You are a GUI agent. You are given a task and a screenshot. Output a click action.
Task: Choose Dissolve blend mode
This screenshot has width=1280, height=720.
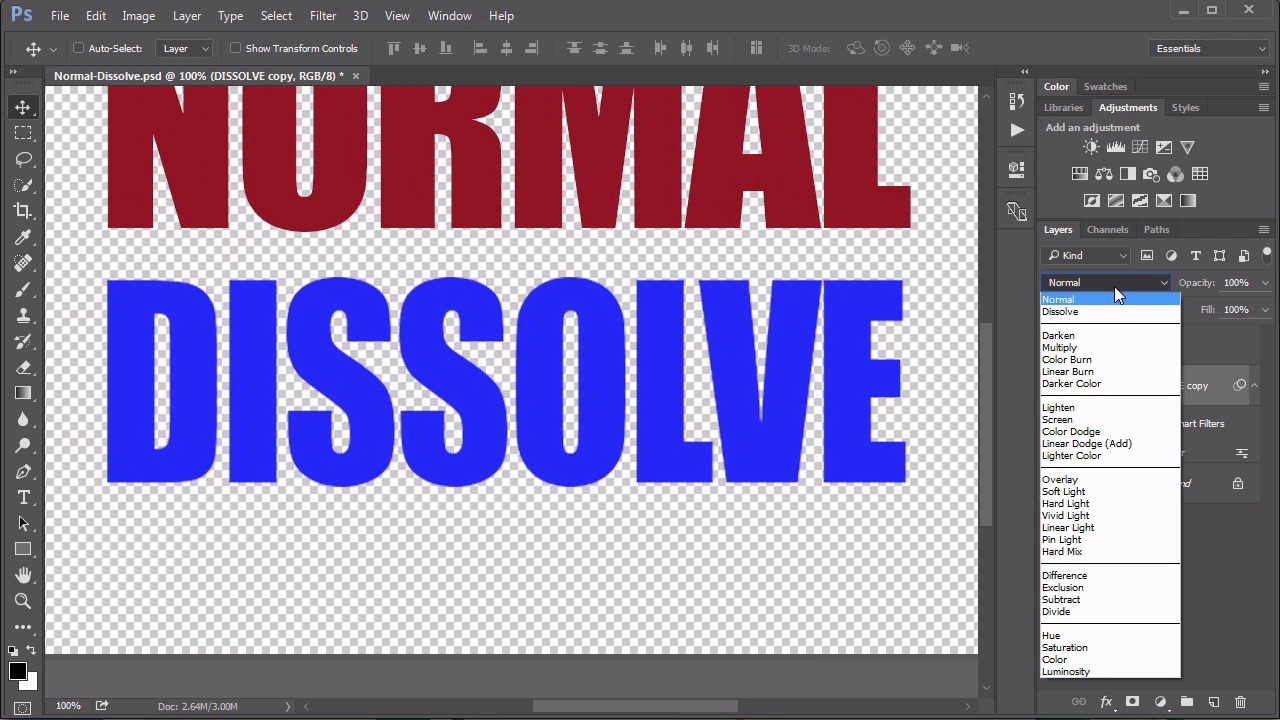1110,312
